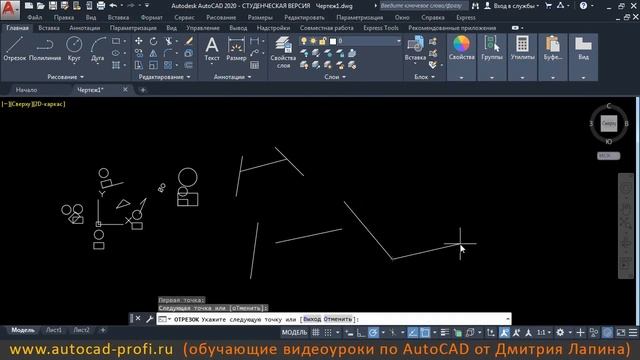Click the МОДЕЛЬ button in status bar
The height and width of the screenshot is (360, 640).
[x=294, y=333]
